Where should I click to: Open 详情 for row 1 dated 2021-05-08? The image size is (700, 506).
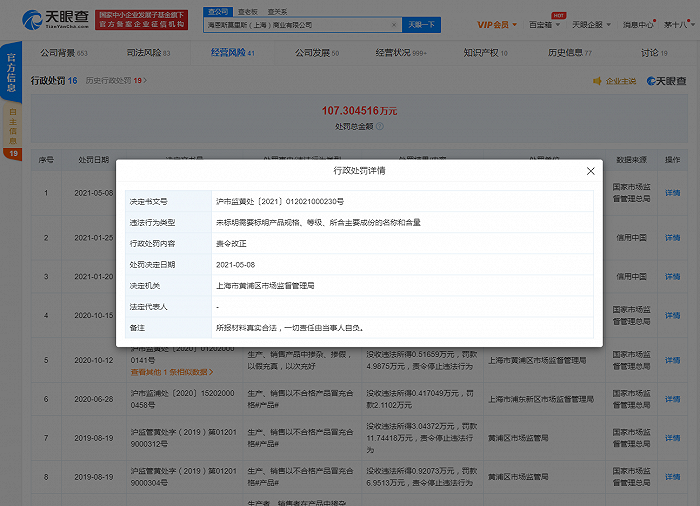point(672,193)
